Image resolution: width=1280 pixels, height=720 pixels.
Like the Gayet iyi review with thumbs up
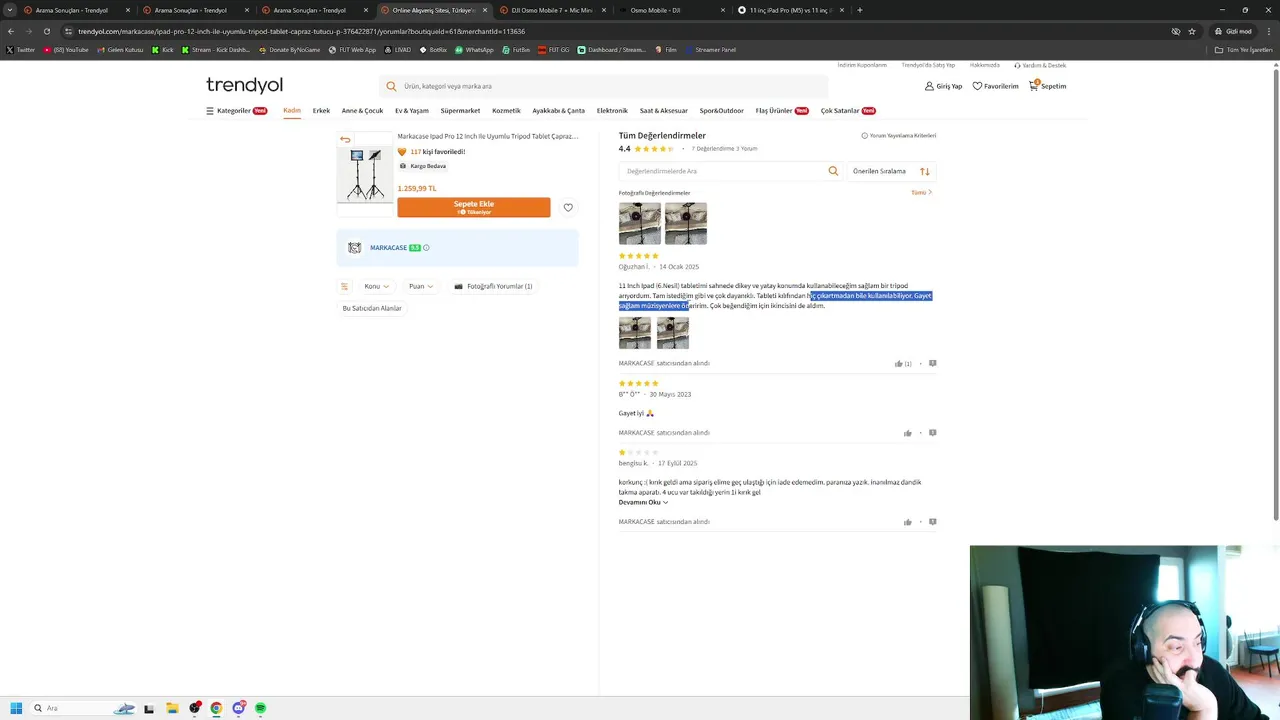point(908,433)
